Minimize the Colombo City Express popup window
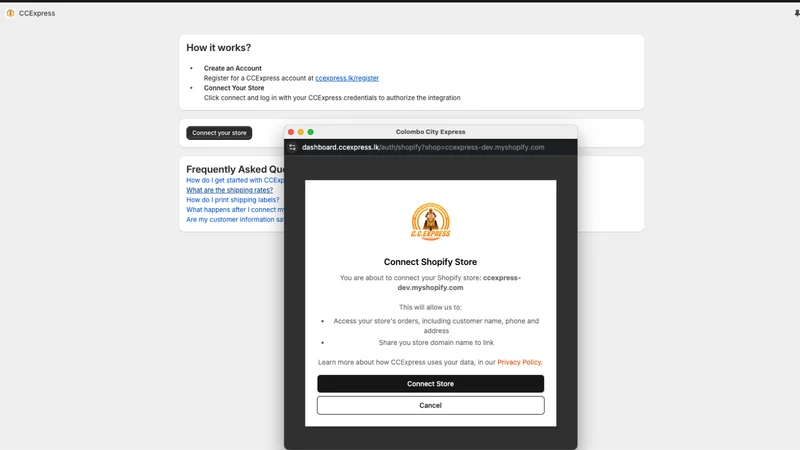Screen dimensions: 800x450 click(x=301, y=132)
